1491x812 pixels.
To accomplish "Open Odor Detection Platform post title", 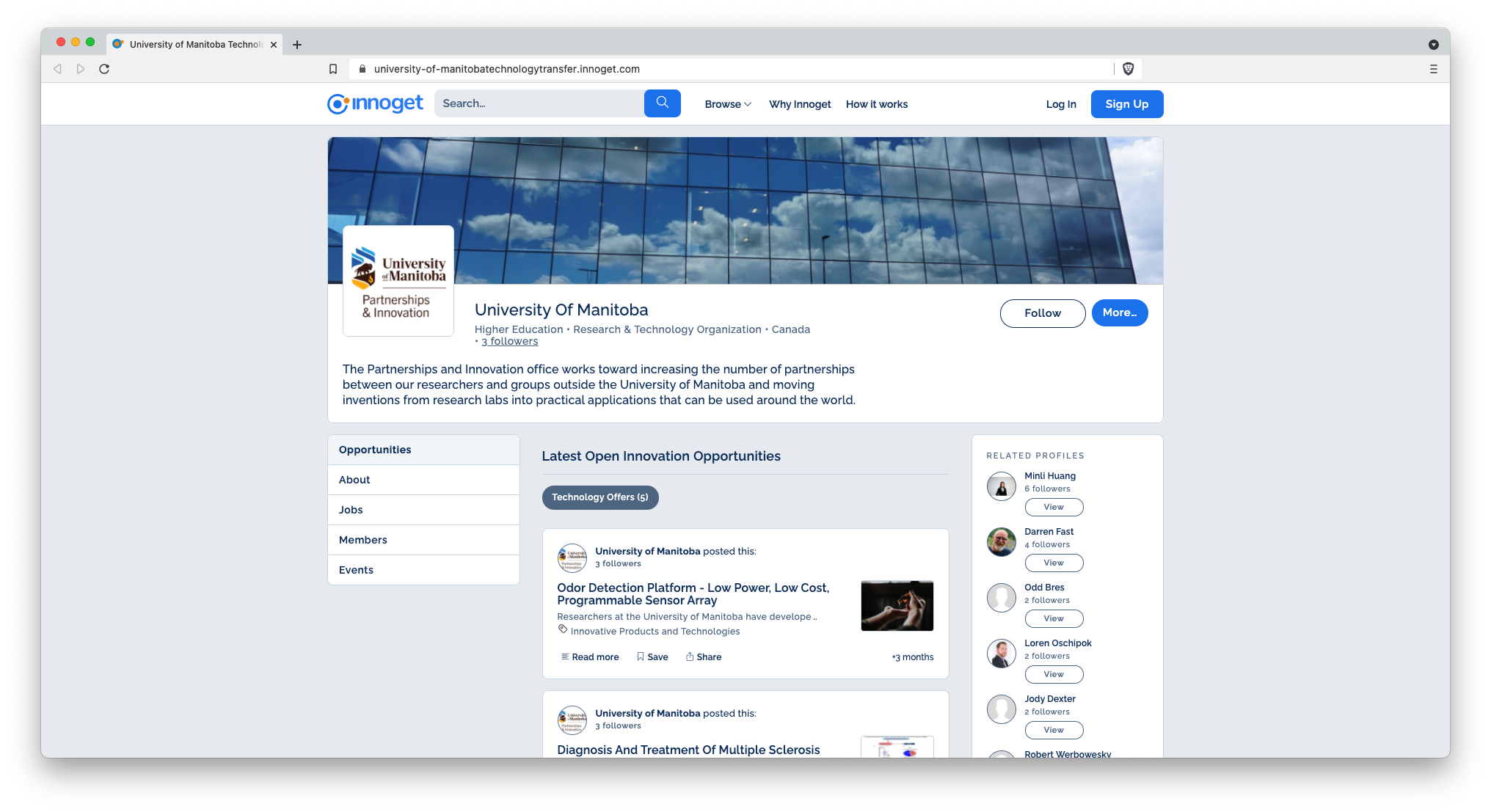I will coord(693,594).
